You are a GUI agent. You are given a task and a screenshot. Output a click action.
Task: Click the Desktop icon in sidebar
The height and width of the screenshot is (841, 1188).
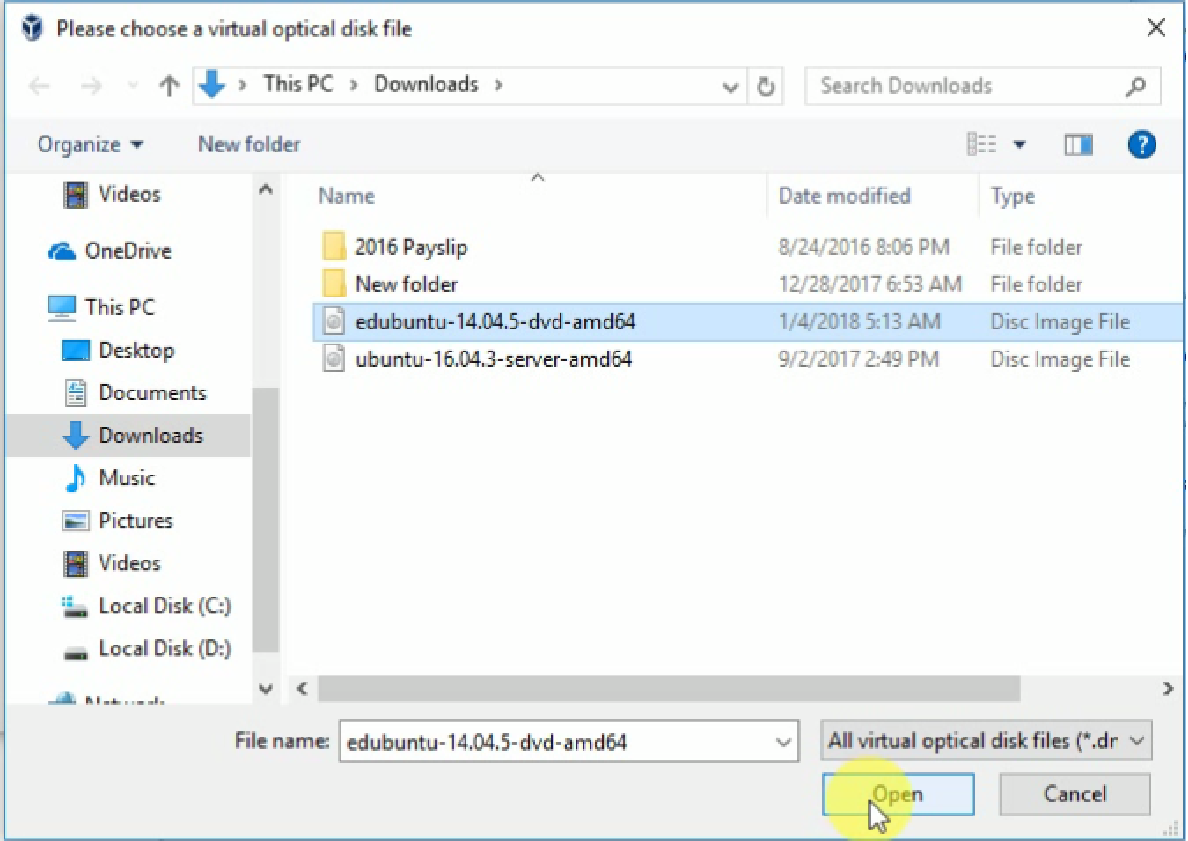(x=75, y=350)
